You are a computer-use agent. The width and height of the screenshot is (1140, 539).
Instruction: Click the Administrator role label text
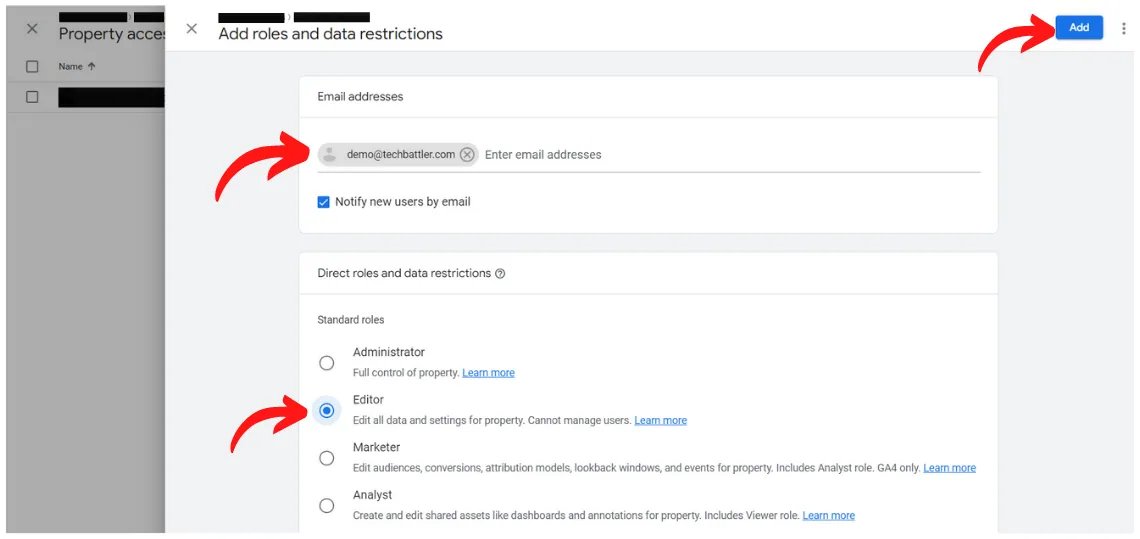[388, 352]
